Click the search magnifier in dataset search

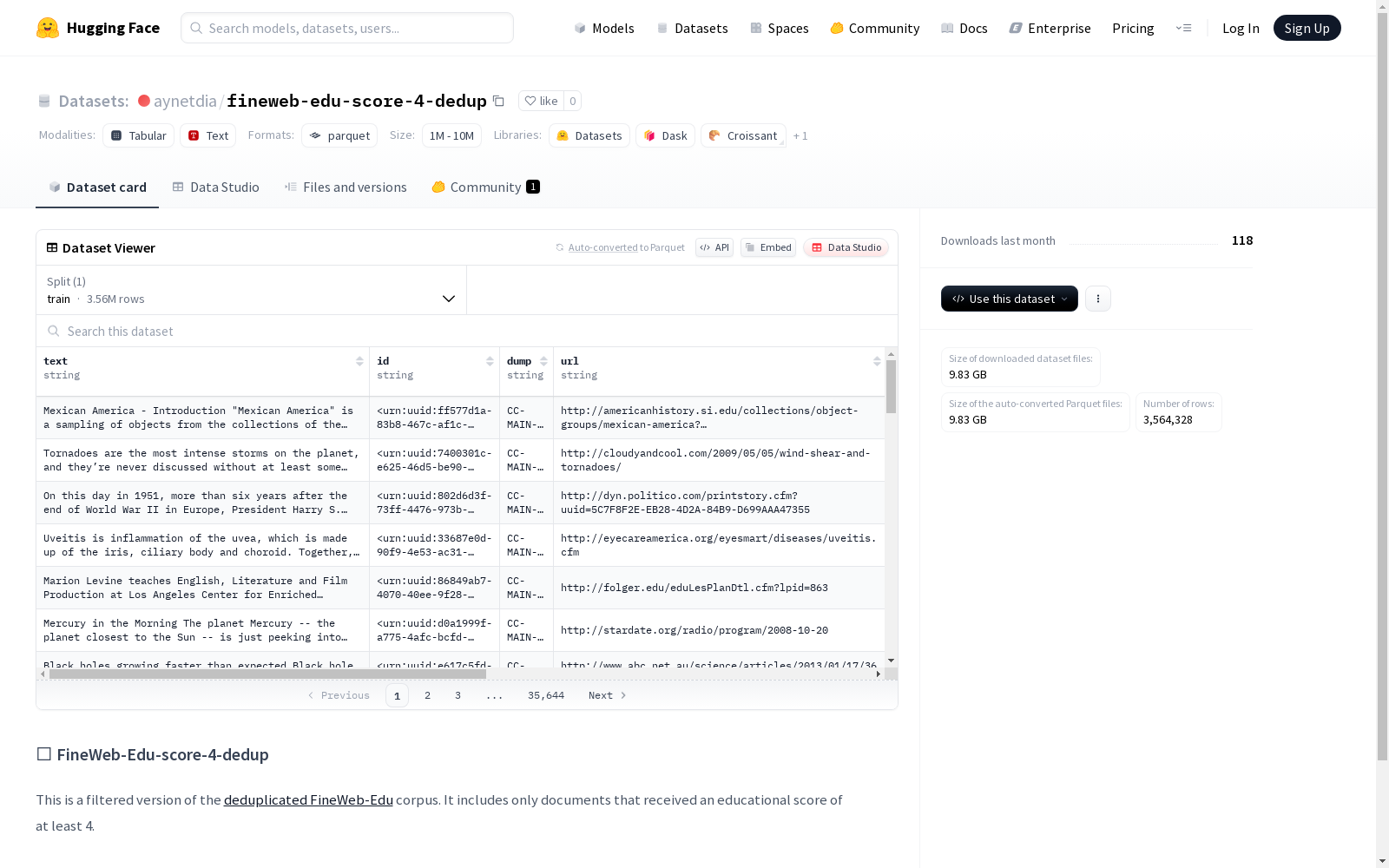54,331
